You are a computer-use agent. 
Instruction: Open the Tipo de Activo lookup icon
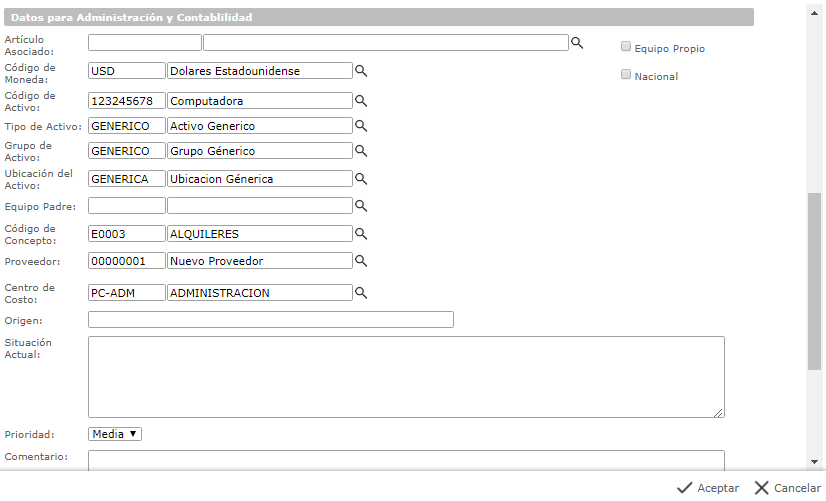362,126
